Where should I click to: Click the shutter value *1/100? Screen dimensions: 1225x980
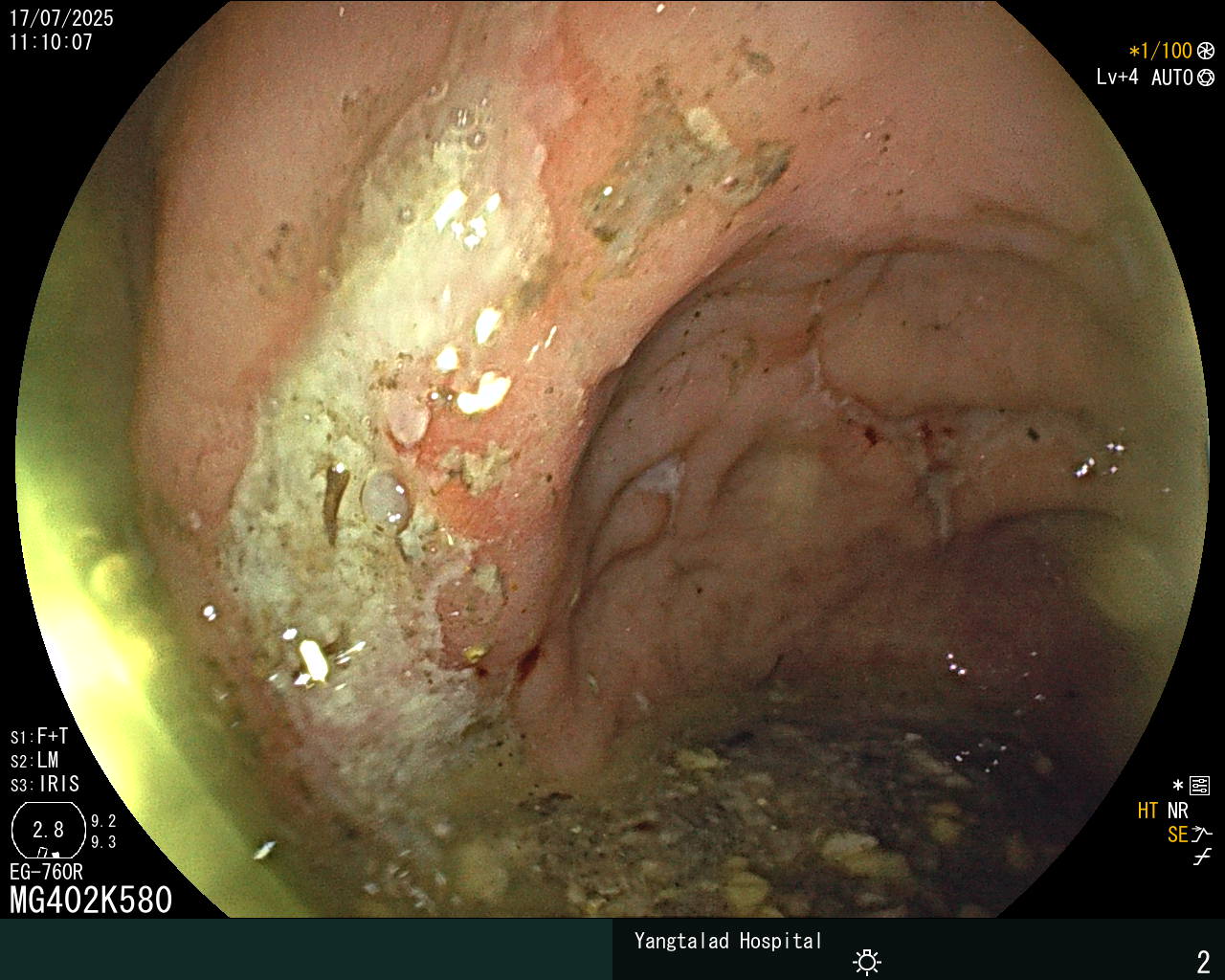[1161, 51]
